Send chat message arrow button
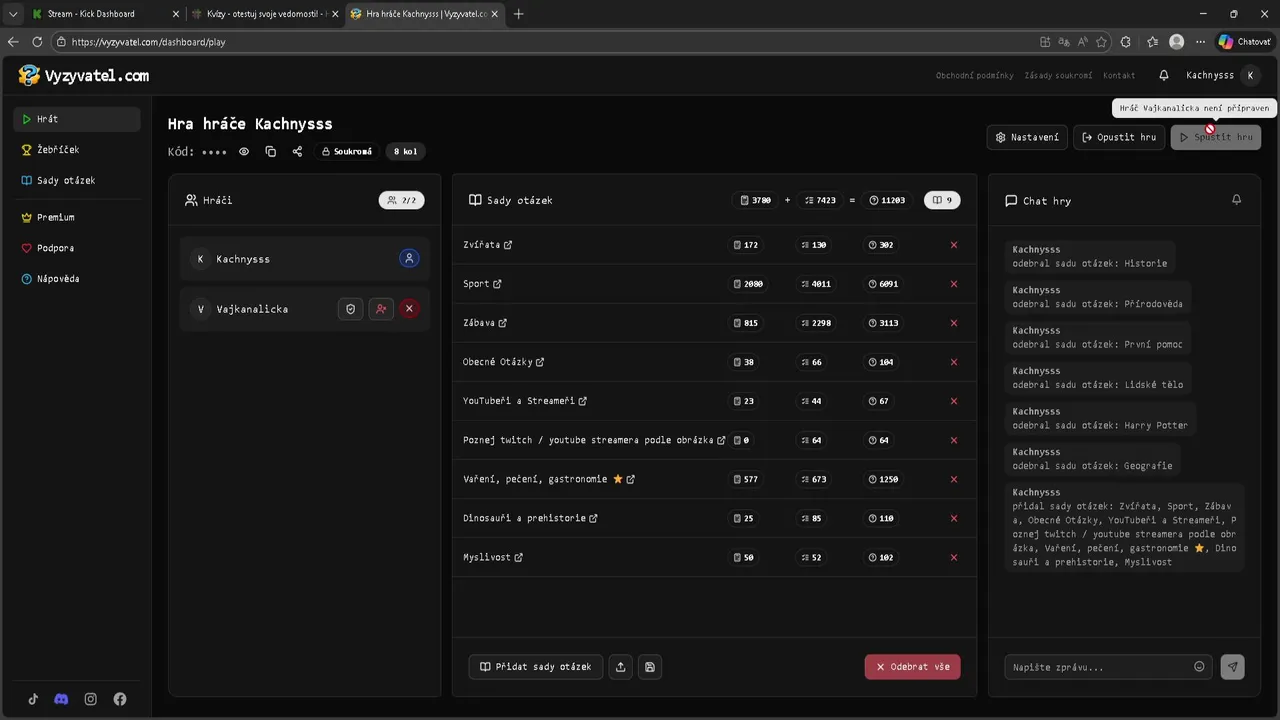The image size is (1280, 720). point(1233,667)
